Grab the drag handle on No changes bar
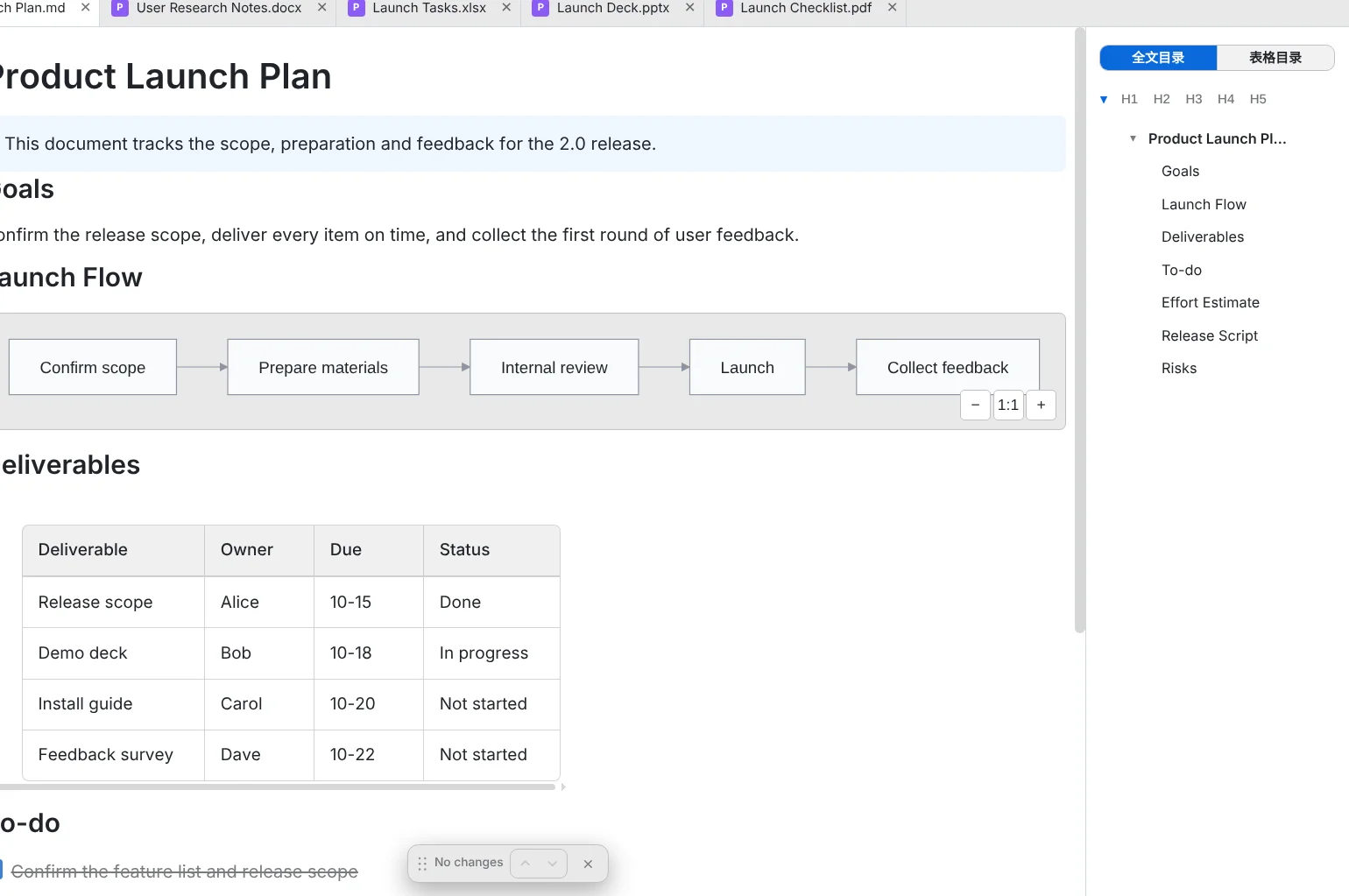 pos(422,864)
